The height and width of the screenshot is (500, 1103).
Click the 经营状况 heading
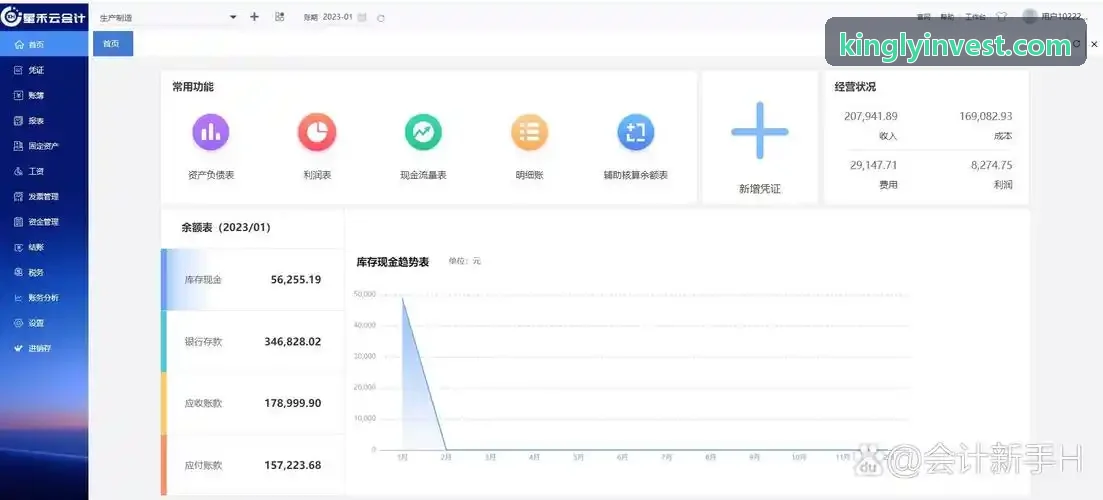click(855, 87)
